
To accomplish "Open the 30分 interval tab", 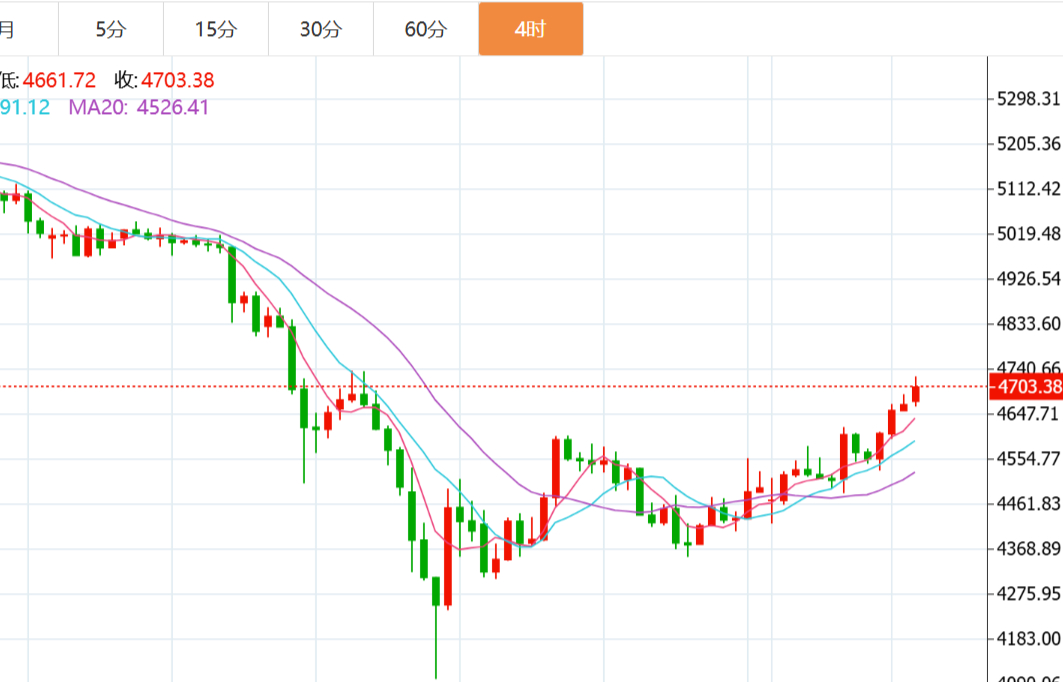I will pyautogui.click(x=321, y=29).
